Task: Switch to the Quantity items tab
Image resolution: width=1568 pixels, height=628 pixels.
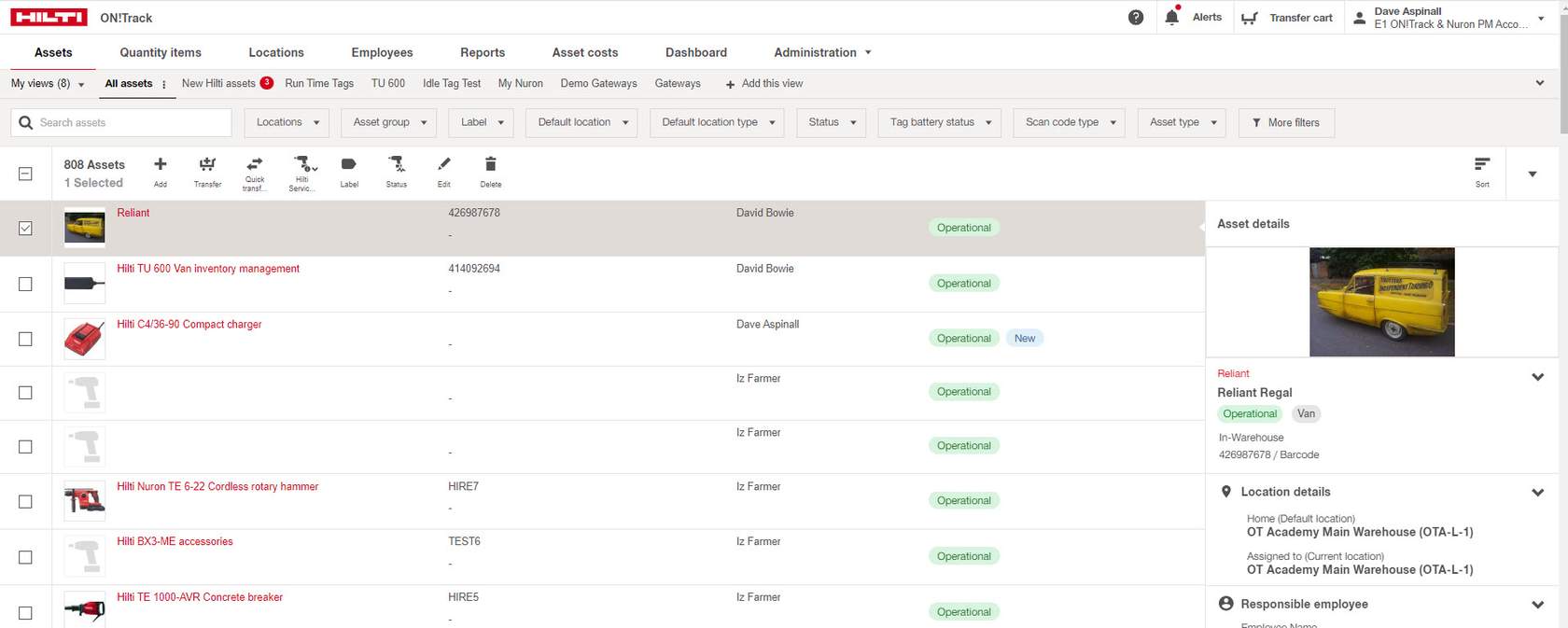Action: [x=161, y=52]
